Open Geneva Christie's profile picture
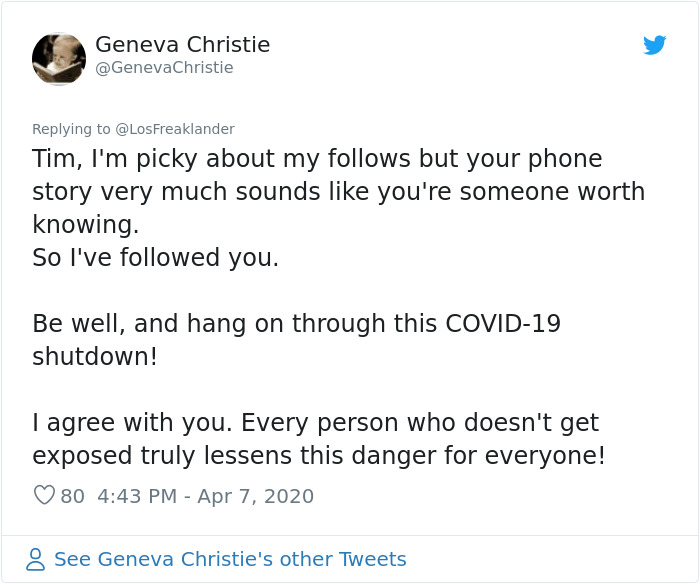The height and width of the screenshot is (584, 700). point(59,58)
